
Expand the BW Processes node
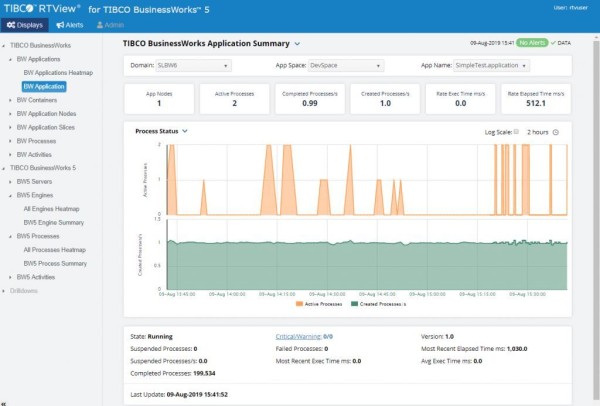(x=10, y=141)
